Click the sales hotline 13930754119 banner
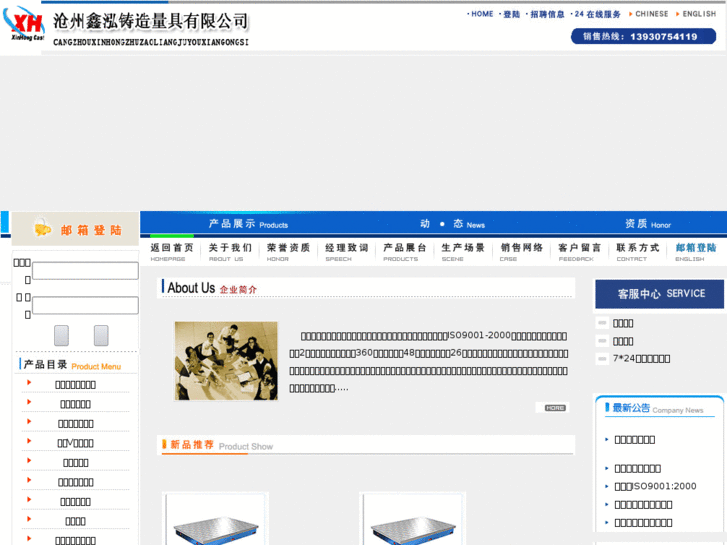Image resolution: width=727 pixels, height=545 pixels. pos(644,36)
